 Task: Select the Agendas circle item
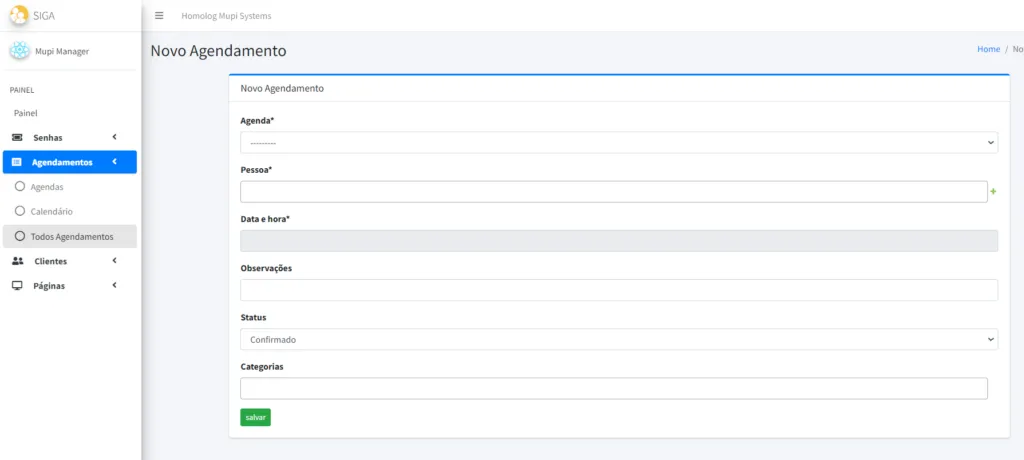[x=20, y=187]
